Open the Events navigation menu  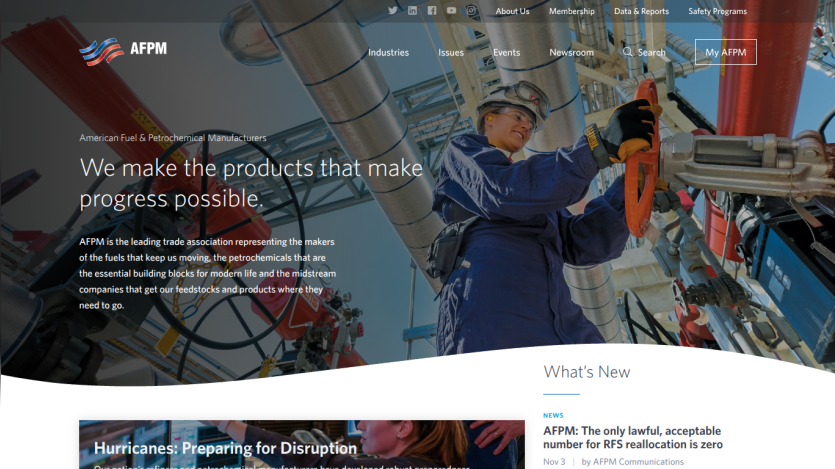[506, 53]
